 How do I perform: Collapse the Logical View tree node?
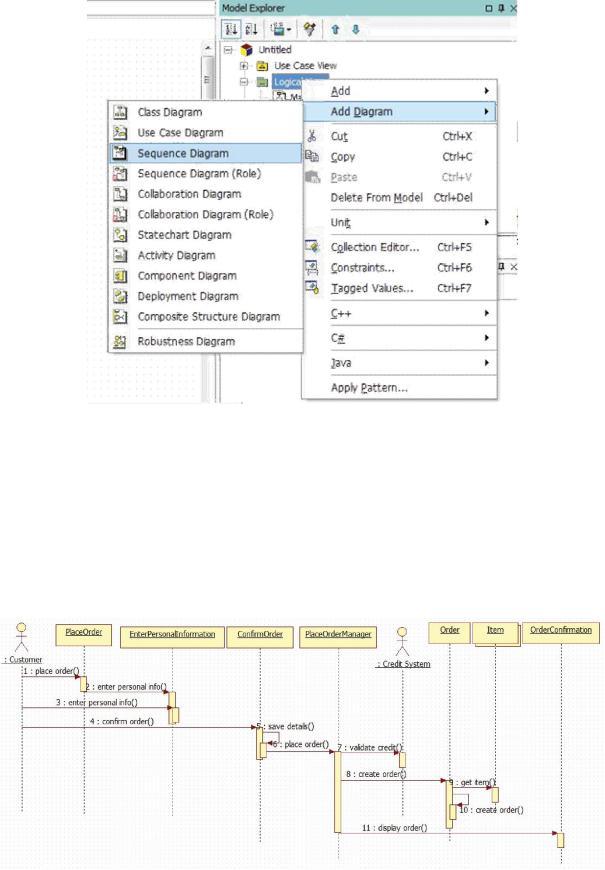tap(244, 82)
